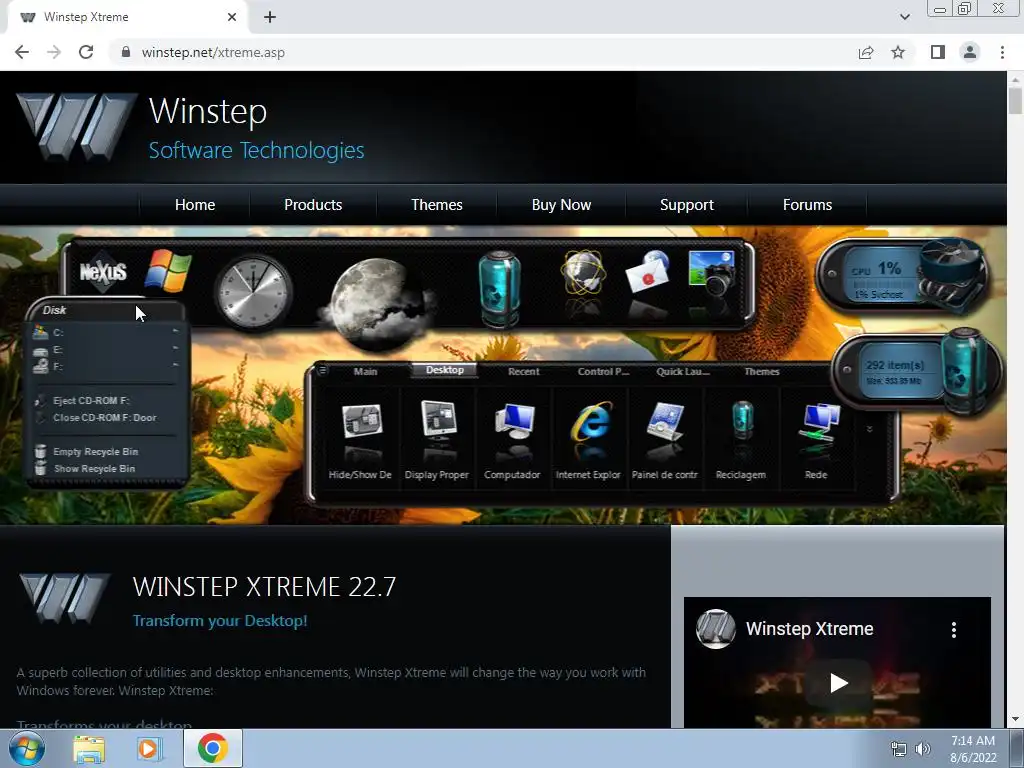This screenshot has width=1024, height=768.
Task: Expand shelf with the double chevron
Action: click(x=869, y=429)
